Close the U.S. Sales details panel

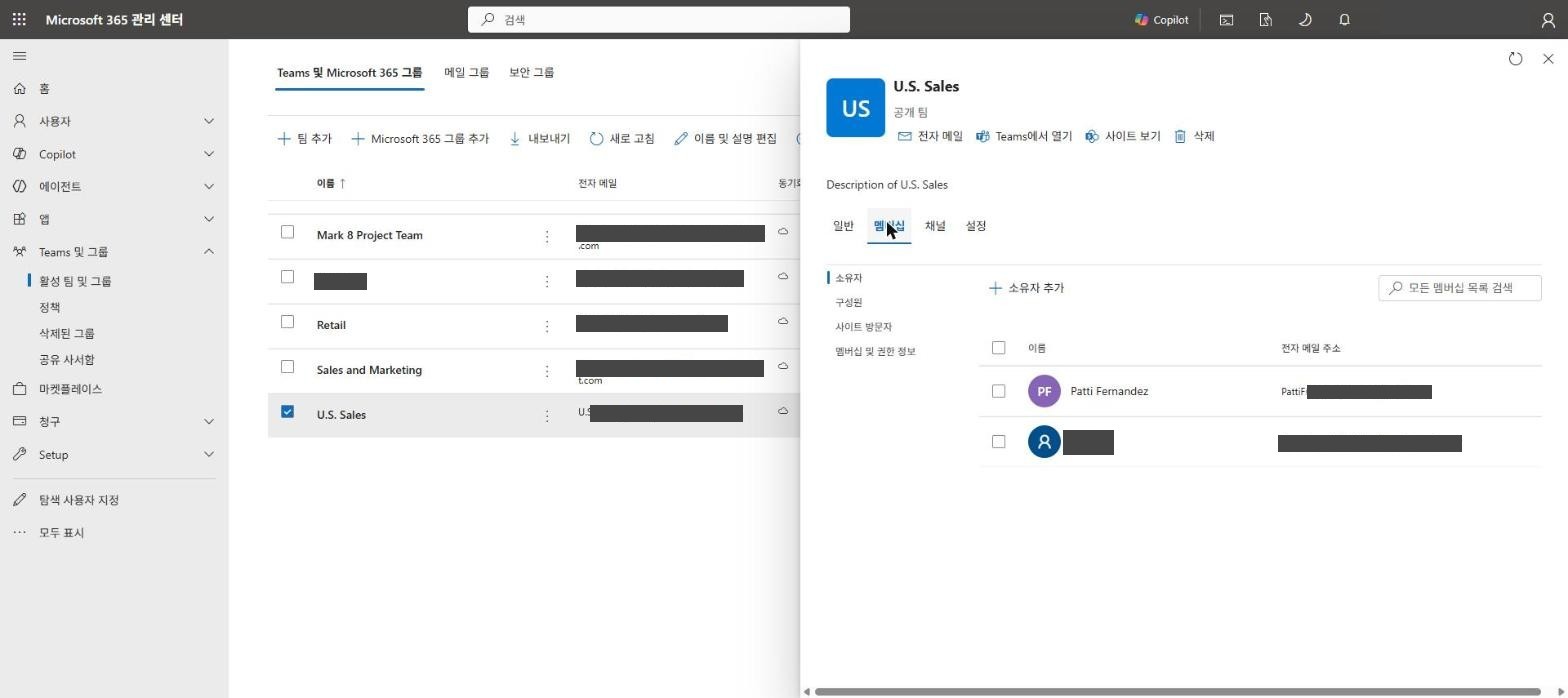(1548, 59)
